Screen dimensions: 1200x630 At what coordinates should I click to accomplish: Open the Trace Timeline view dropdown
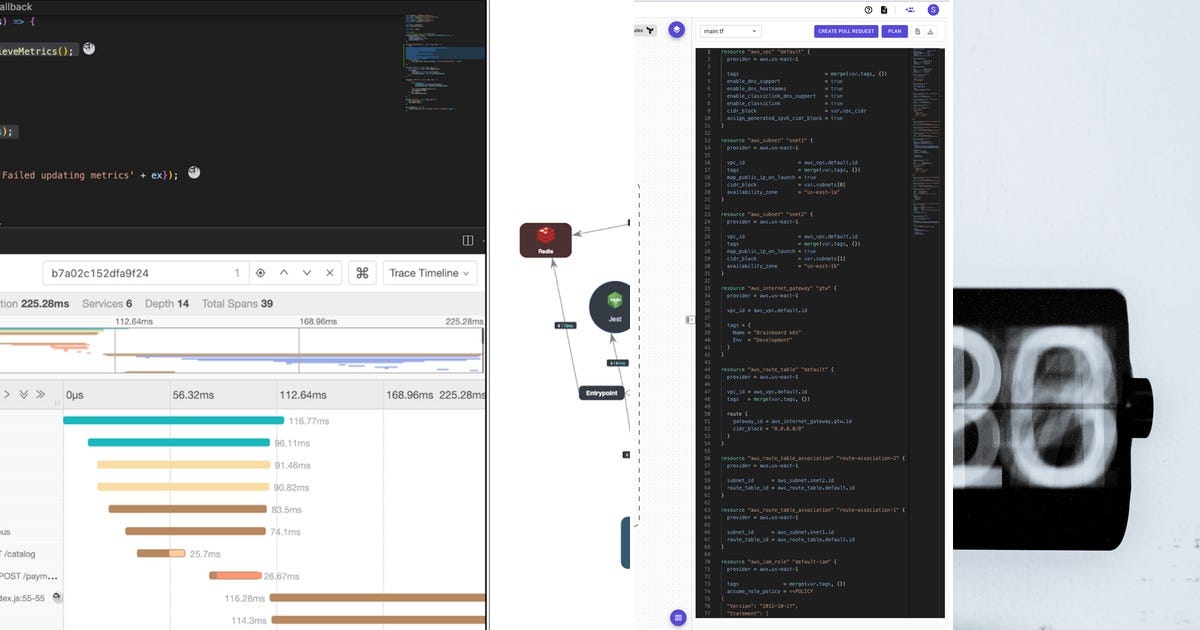tap(430, 273)
